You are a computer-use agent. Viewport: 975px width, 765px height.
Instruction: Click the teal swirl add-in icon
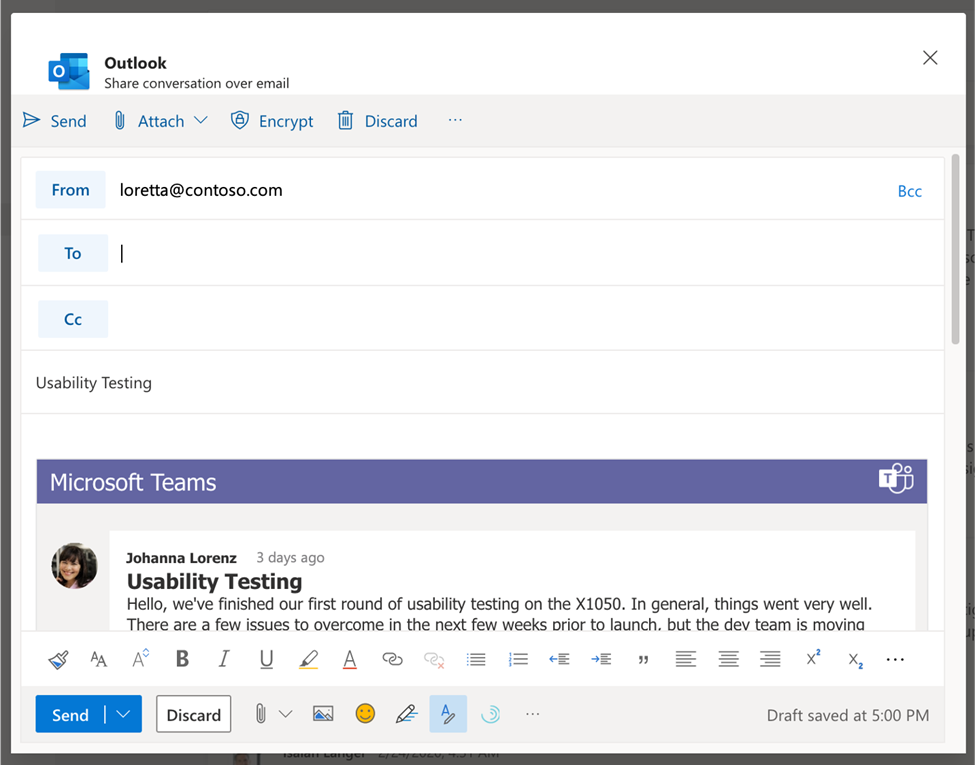pos(490,714)
